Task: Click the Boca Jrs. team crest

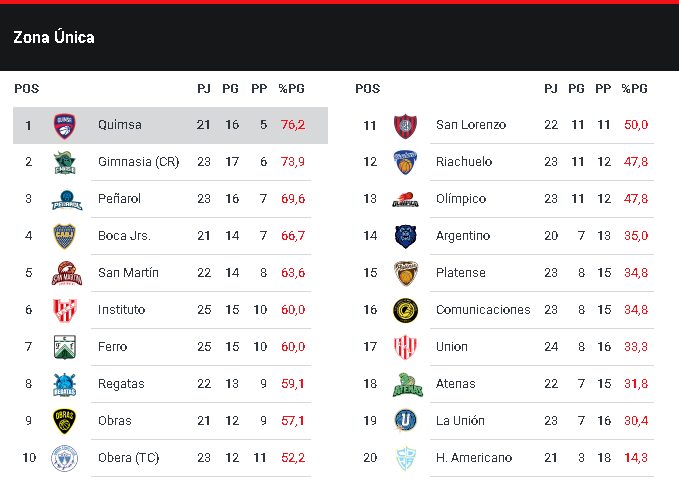Action: (66, 236)
